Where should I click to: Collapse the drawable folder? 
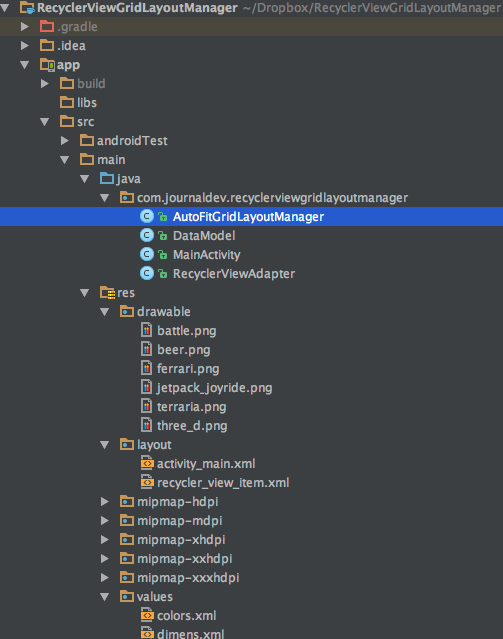click(x=105, y=312)
